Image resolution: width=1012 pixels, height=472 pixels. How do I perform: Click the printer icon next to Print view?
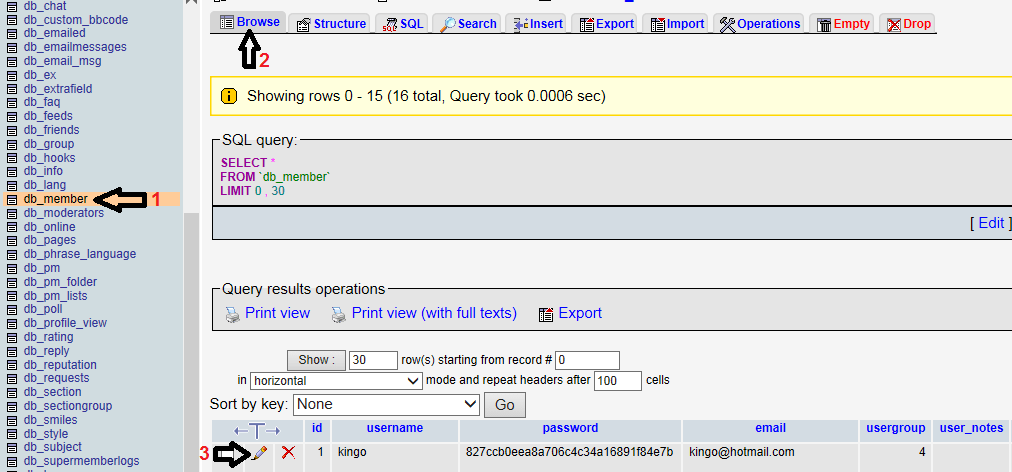click(232, 314)
